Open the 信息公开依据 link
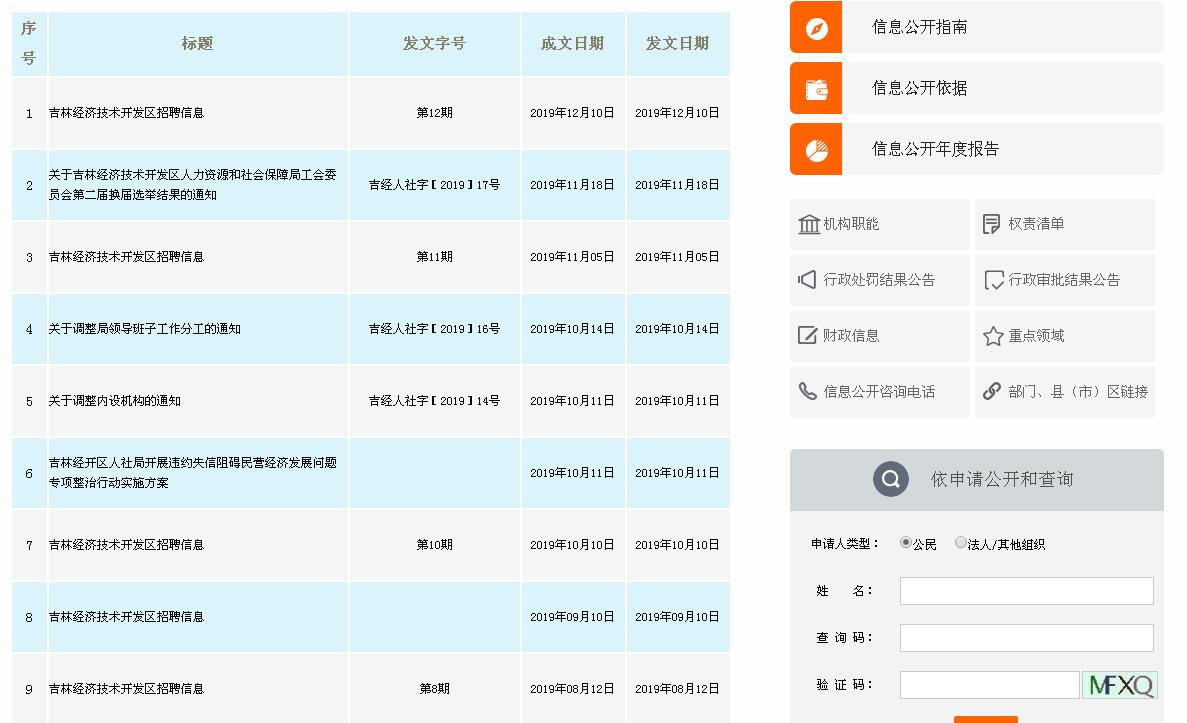The height and width of the screenshot is (723, 1187). click(x=919, y=88)
